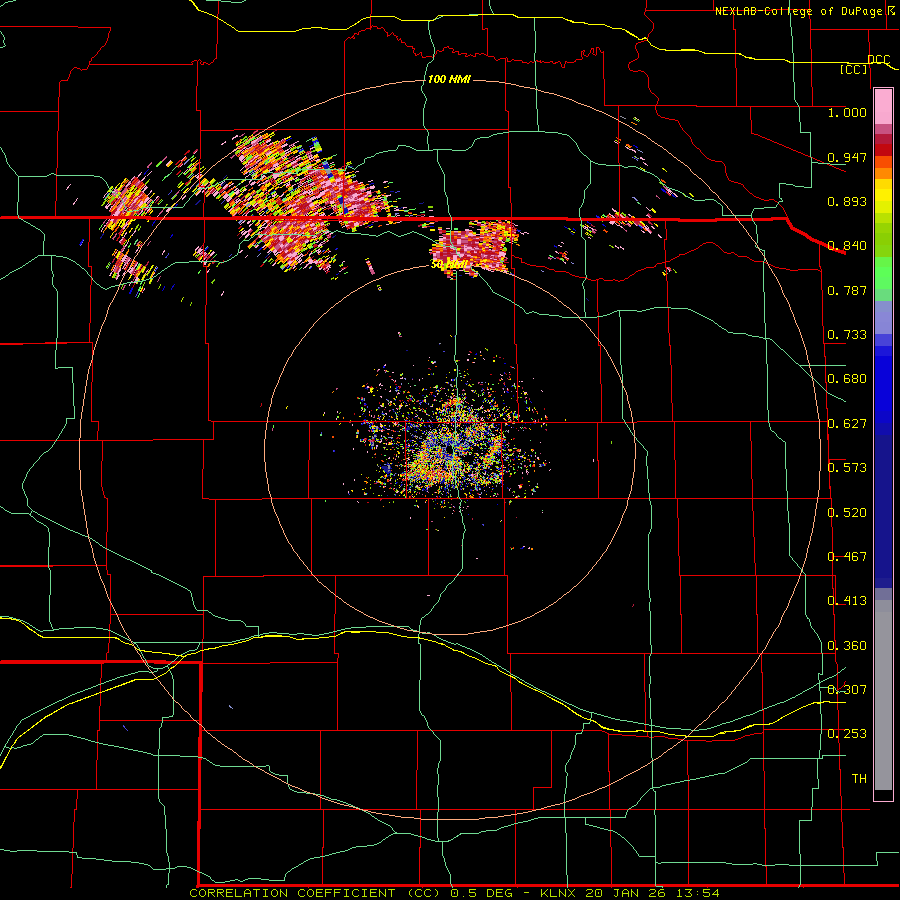Select the 0.467 scale value

847,557
